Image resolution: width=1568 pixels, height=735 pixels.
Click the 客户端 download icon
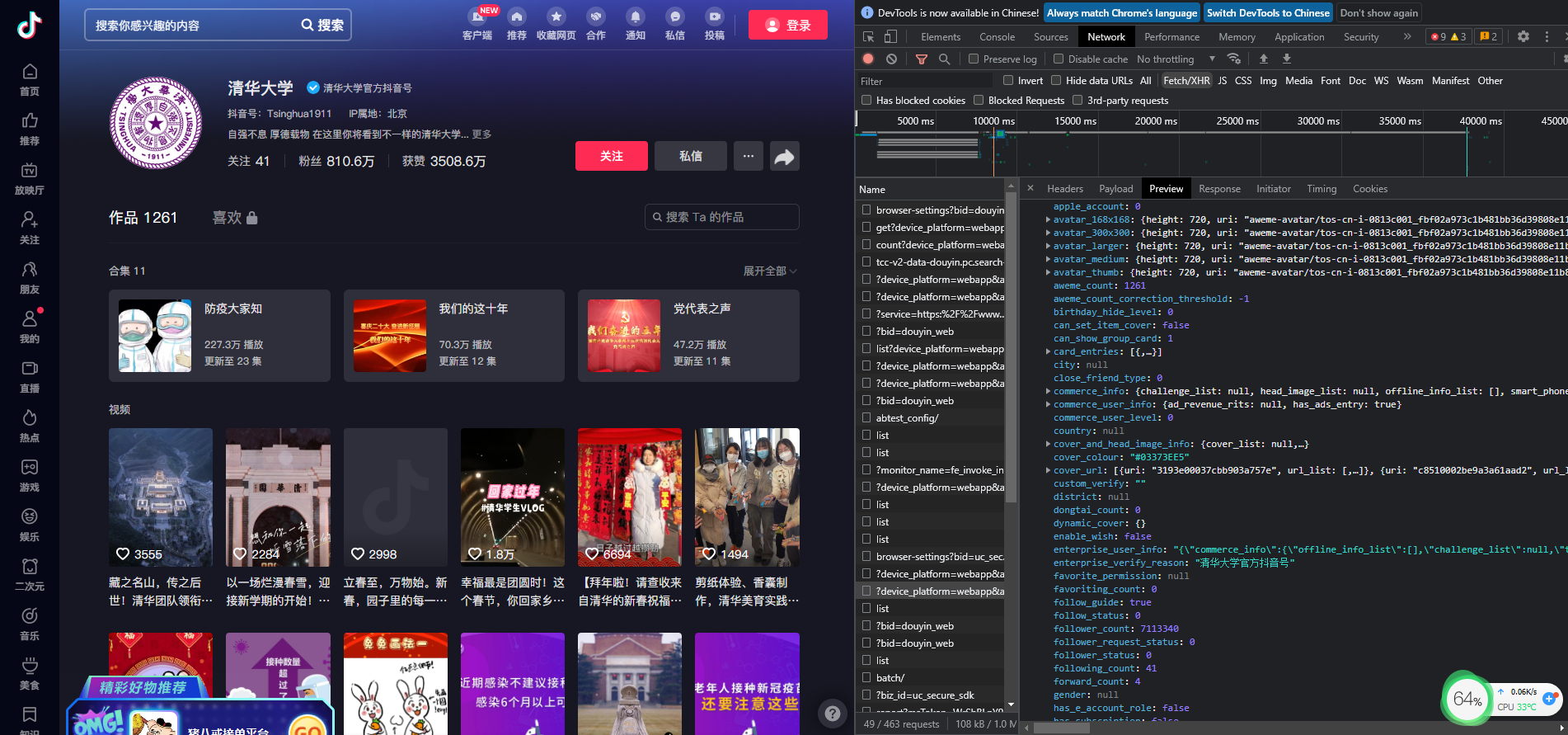pyautogui.click(x=477, y=17)
